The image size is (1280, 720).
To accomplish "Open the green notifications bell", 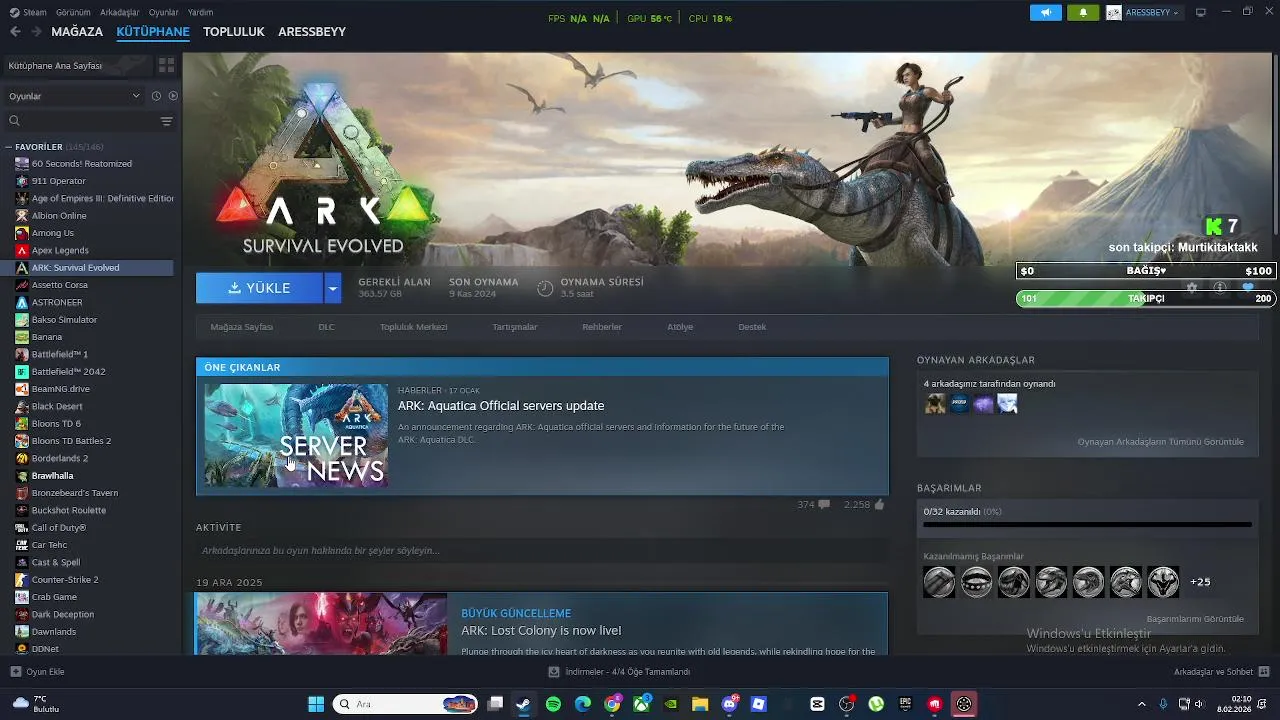I will 1083,13.
